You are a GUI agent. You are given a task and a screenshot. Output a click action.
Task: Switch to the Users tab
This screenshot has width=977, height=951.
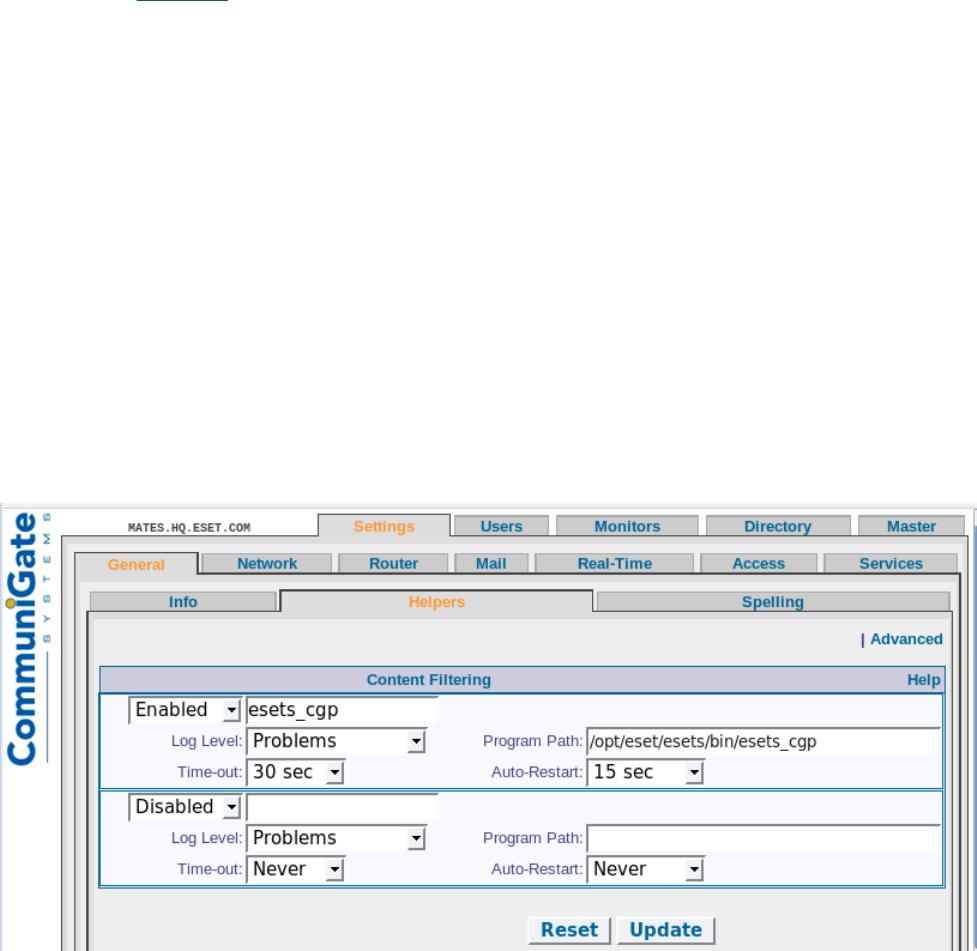501,526
